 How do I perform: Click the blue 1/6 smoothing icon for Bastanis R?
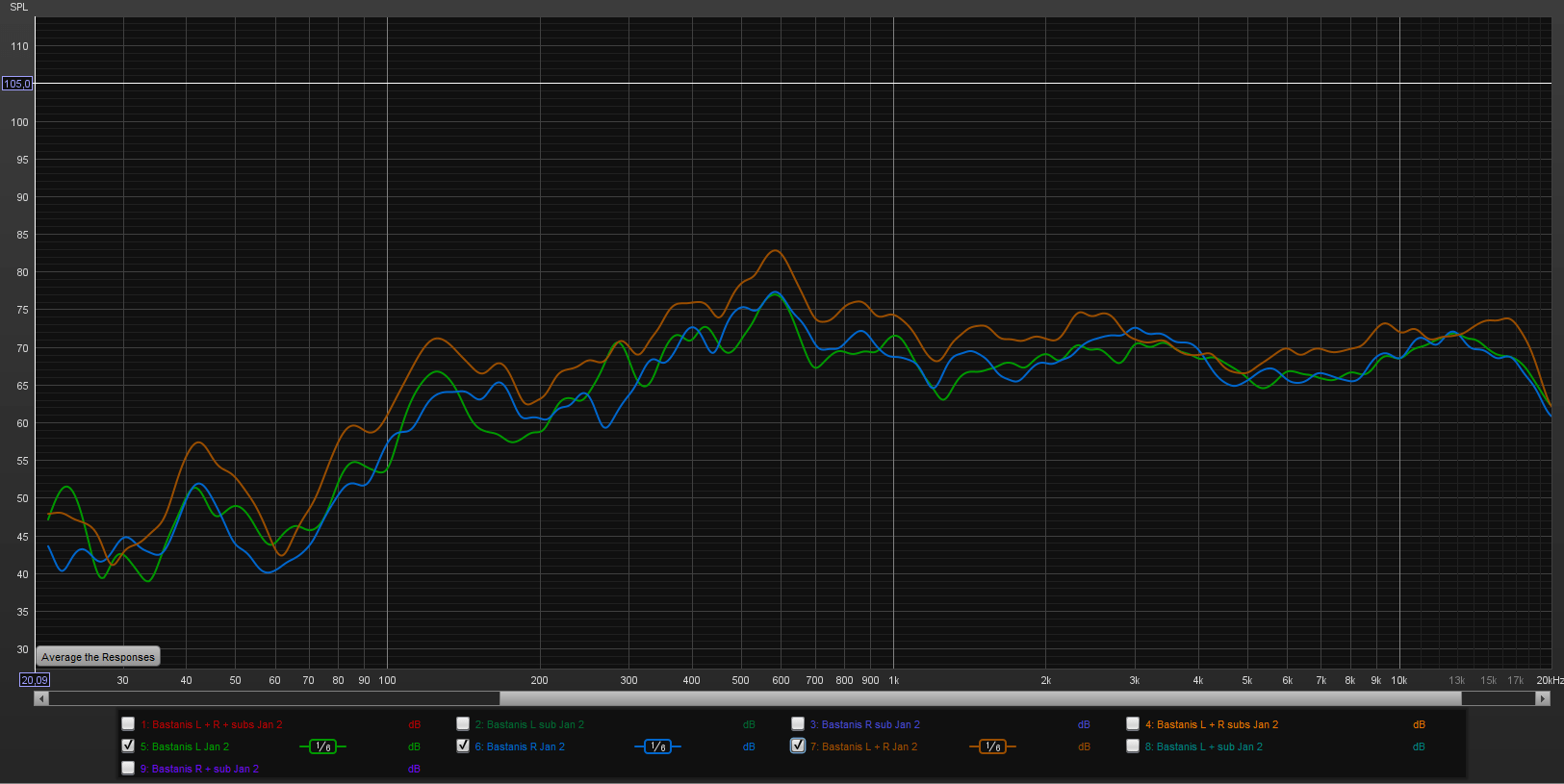[x=657, y=746]
